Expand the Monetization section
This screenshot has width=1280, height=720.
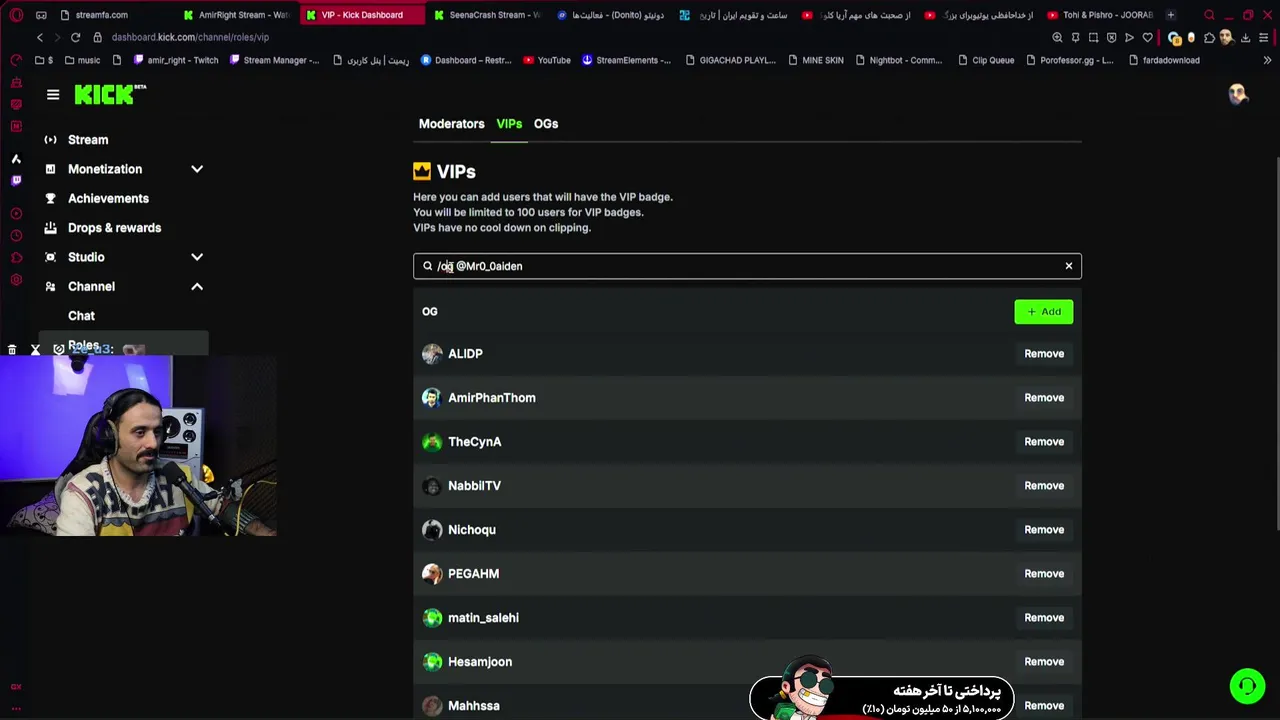(x=197, y=169)
